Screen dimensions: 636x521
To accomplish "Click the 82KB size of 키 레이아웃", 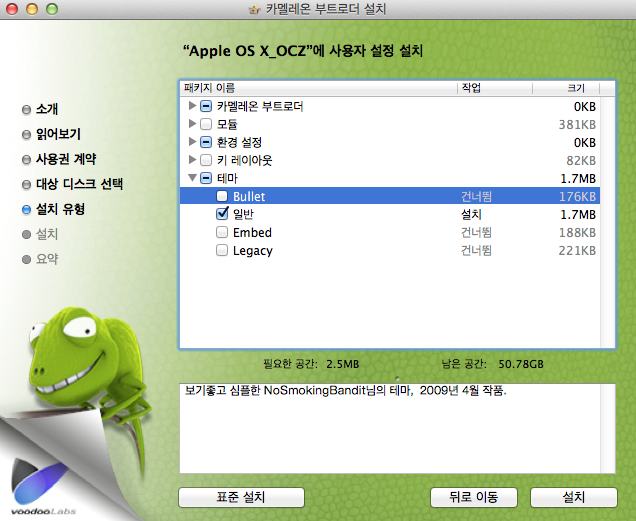I will (581, 161).
